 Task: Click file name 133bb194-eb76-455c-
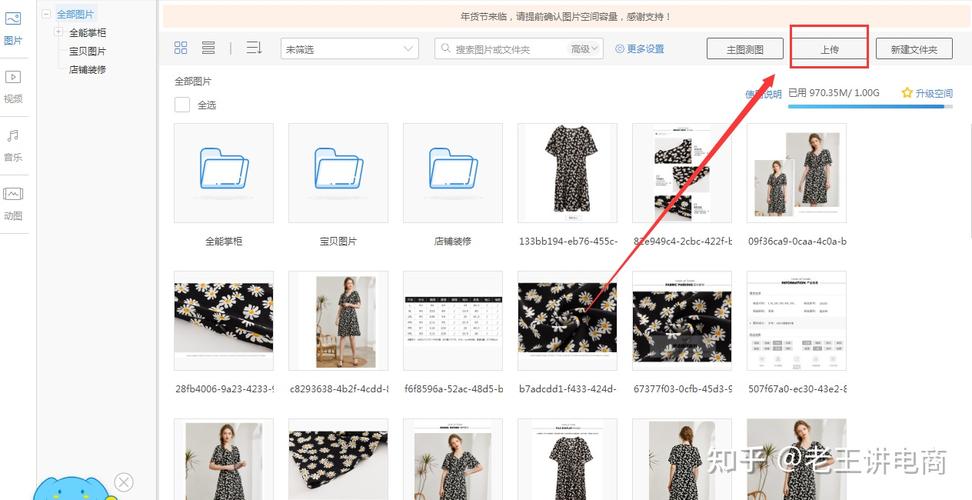pyautogui.click(x=568, y=241)
